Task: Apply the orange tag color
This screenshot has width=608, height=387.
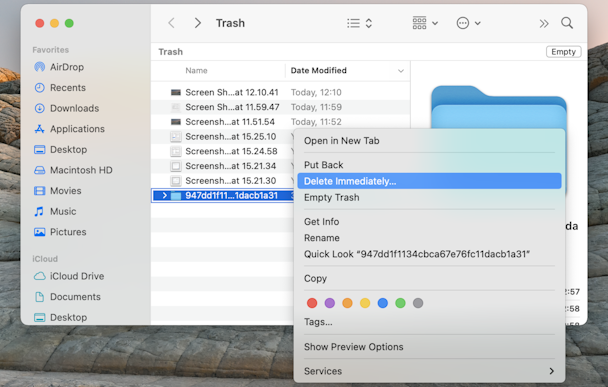Action: pos(347,303)
